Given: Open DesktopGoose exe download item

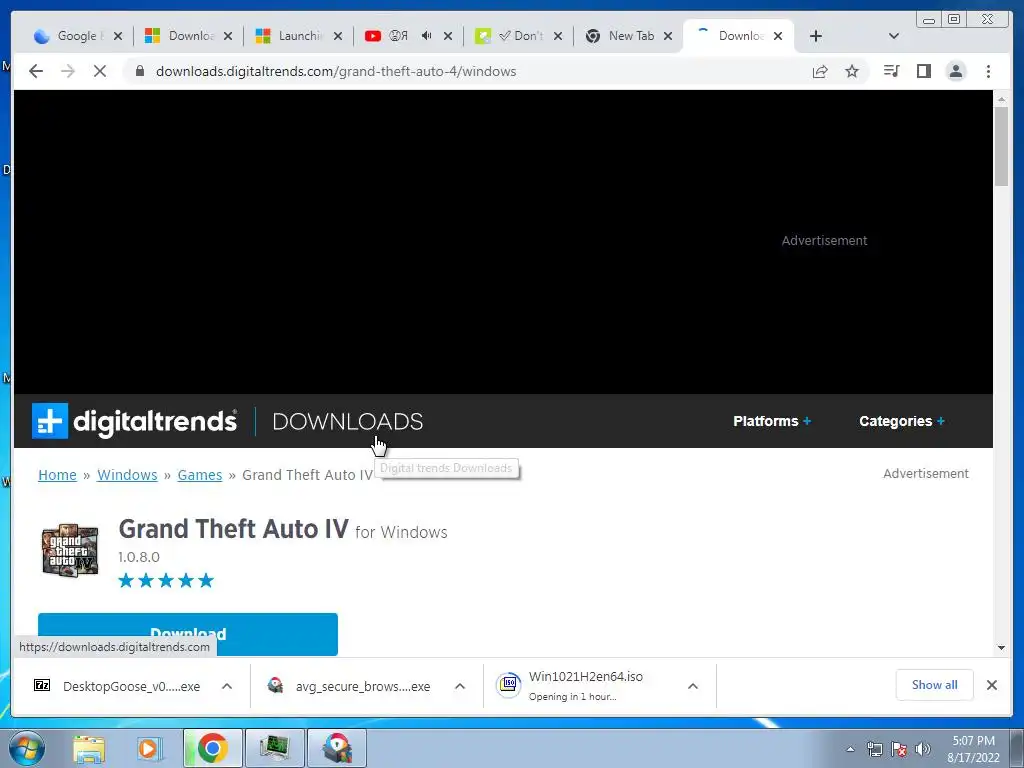Looking at the screenshot, I should [131, 686].
